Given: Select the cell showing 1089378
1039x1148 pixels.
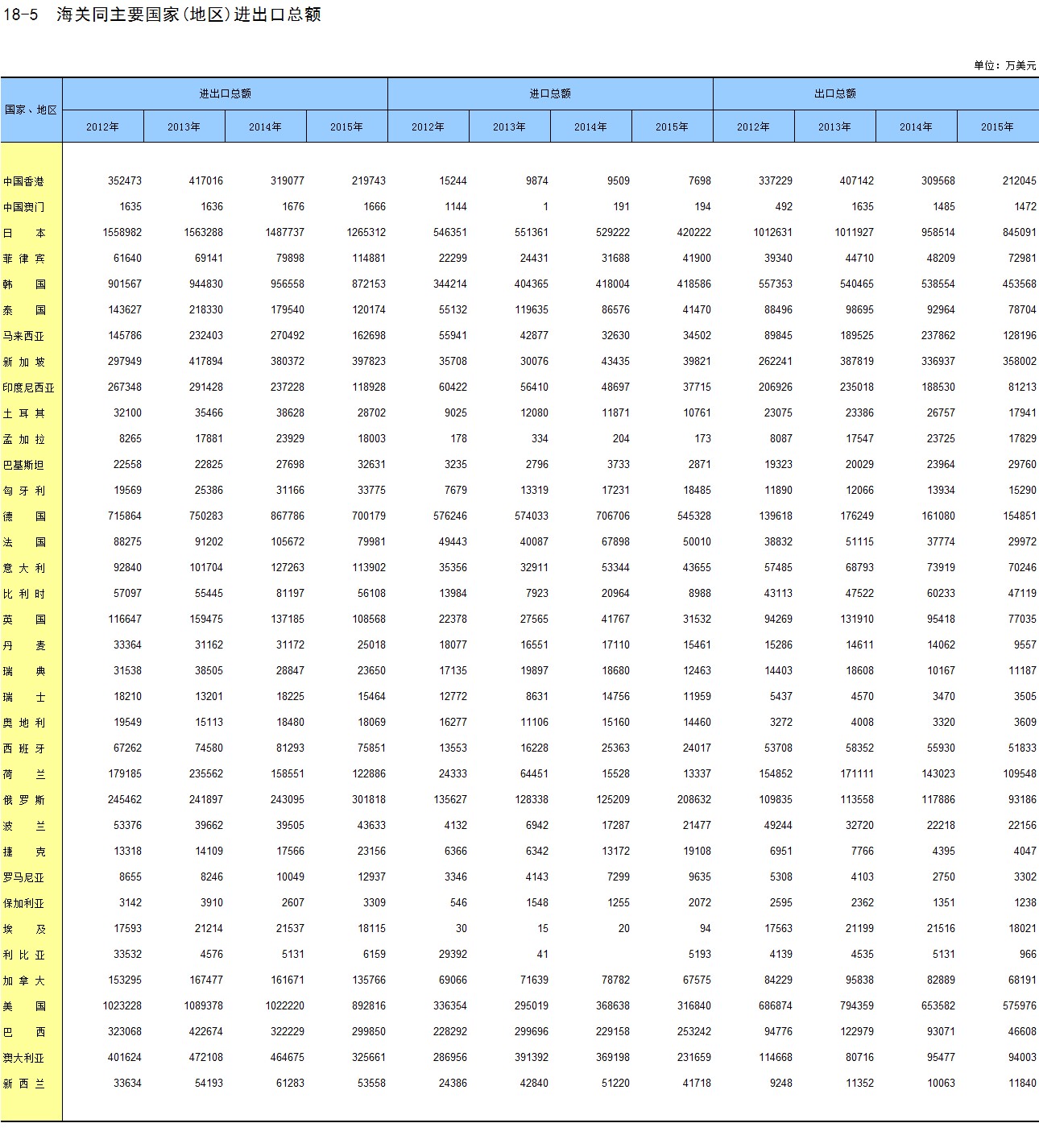Looking at the screenshot, I should pyautogui.click(x=204, y=1006).
